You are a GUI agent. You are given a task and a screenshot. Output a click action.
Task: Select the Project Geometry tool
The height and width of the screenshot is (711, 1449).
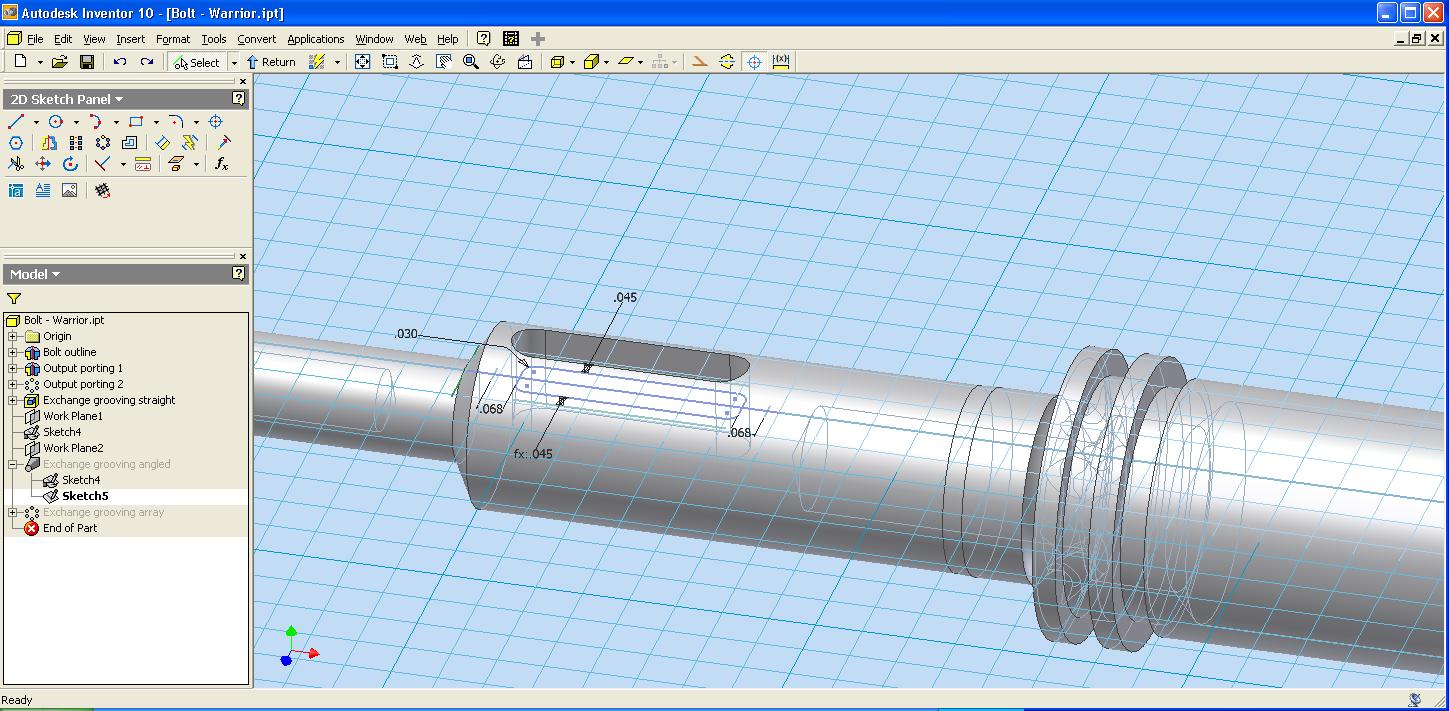pyautogui.click(x=176, y=164)
